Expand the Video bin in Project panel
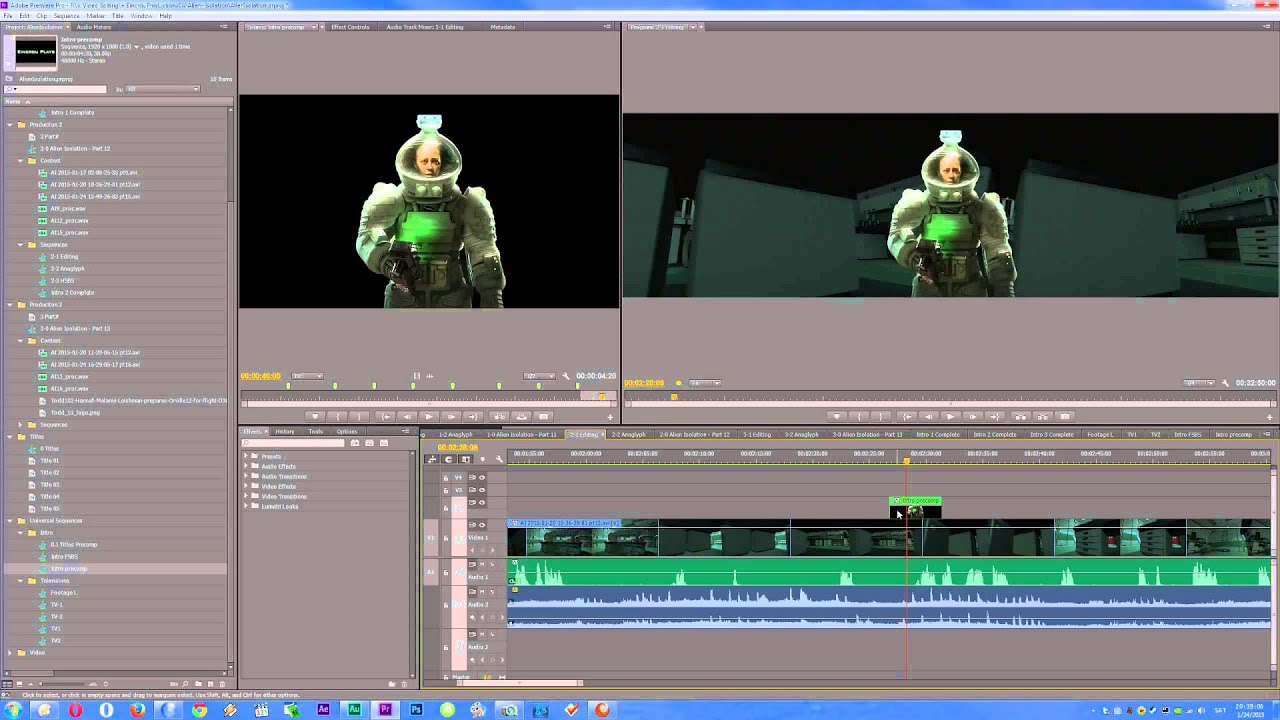Image resolution: width=1280 pixels, height=720 pixels. 9,653
